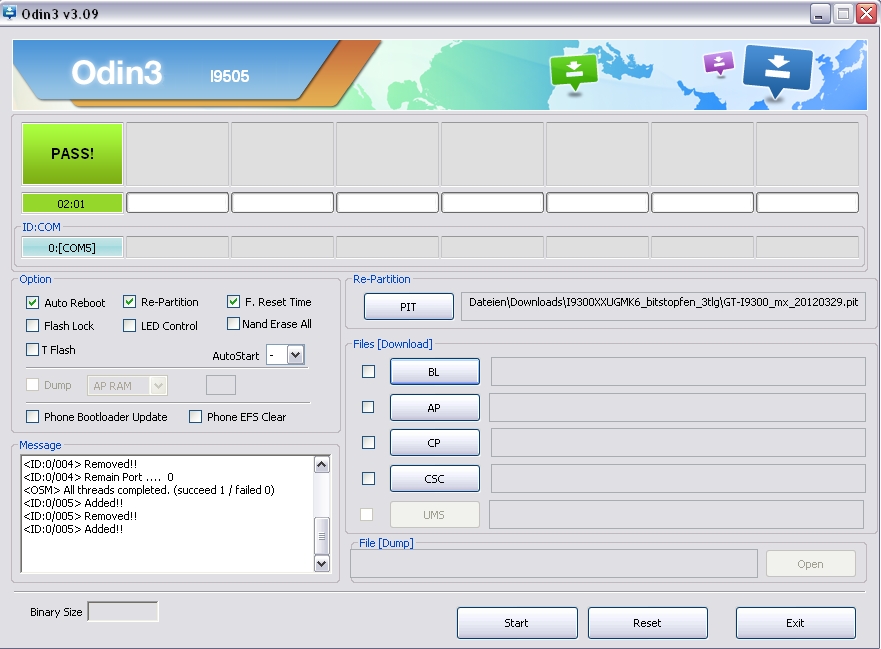Open the AutoStart dropdown
Screen dimensions: 881x649
(x=296, y=355)
